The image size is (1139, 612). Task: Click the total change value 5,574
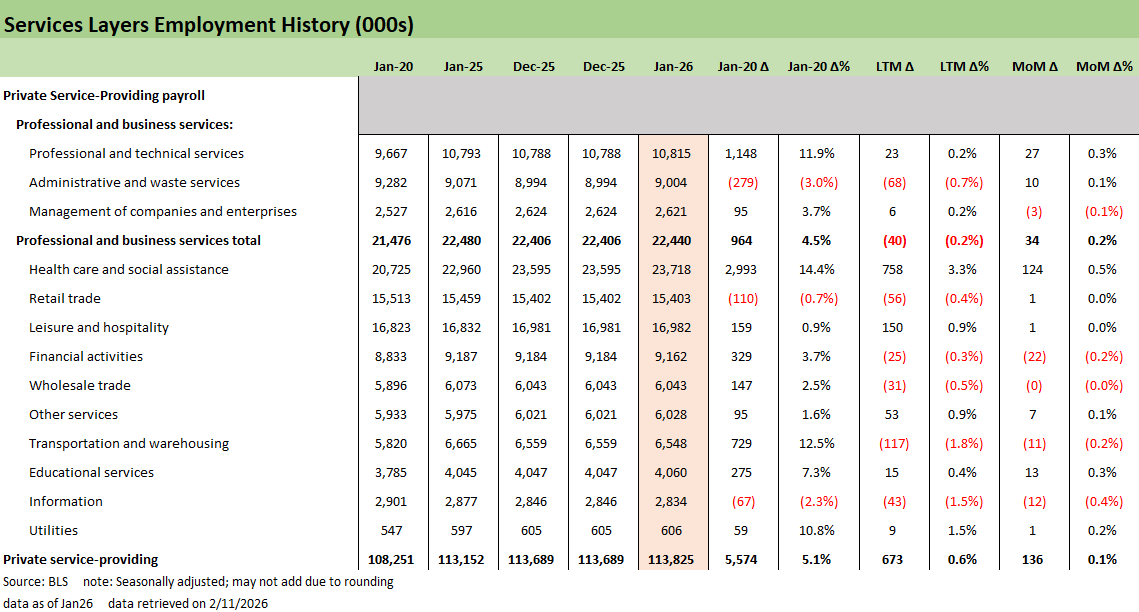pos(741,560)
